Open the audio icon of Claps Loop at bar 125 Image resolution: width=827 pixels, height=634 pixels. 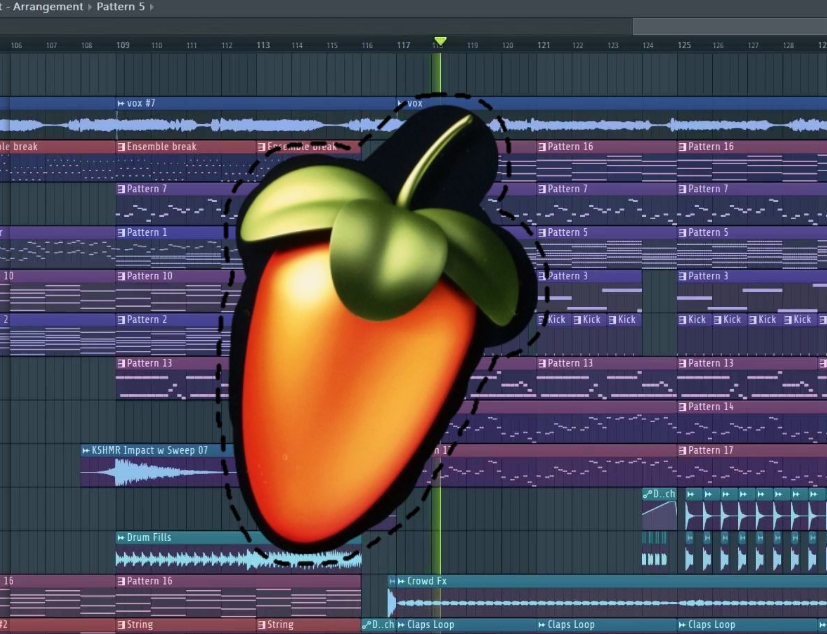(682, 625)
